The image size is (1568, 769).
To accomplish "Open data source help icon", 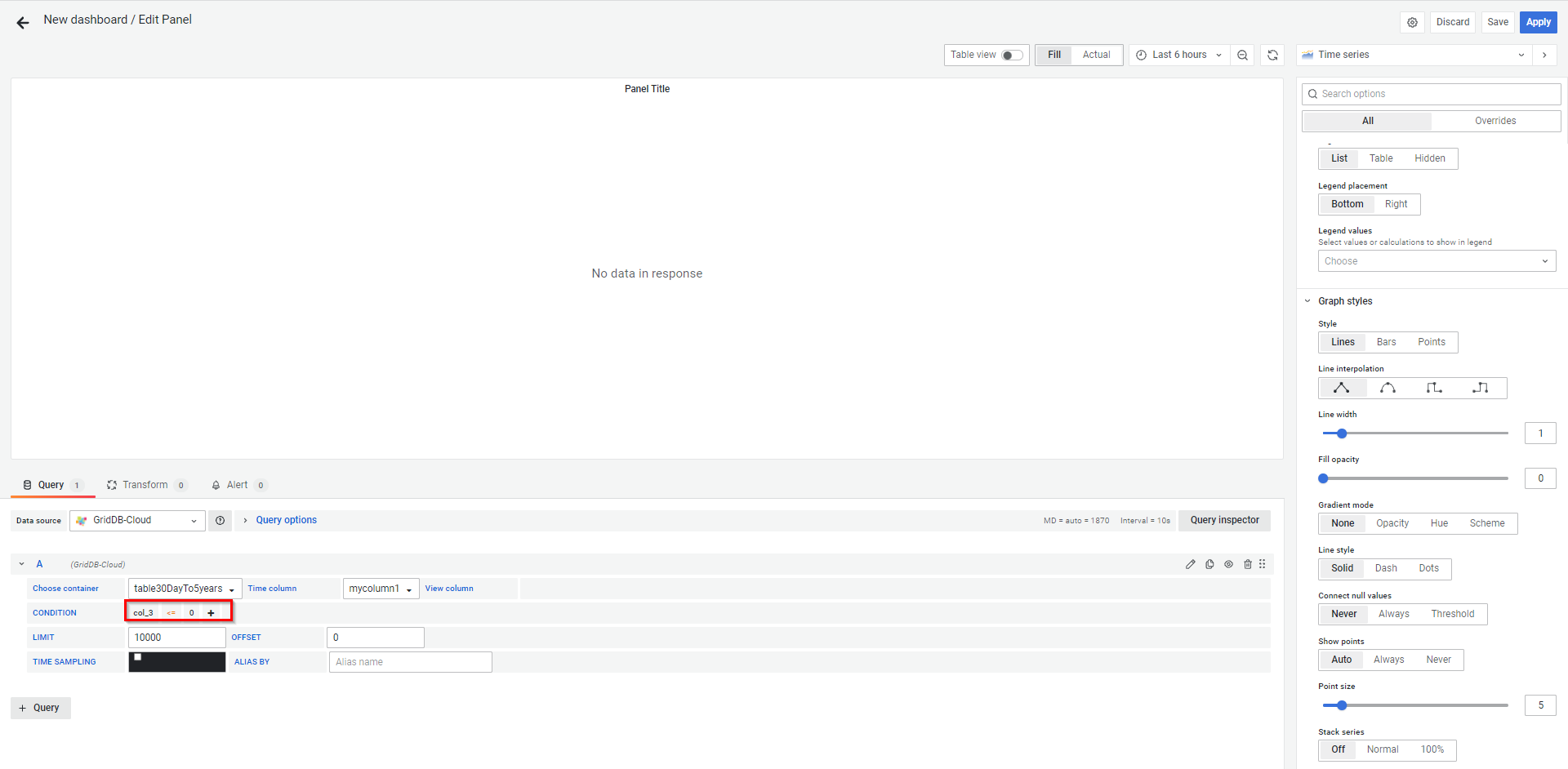I will point(220,521).
